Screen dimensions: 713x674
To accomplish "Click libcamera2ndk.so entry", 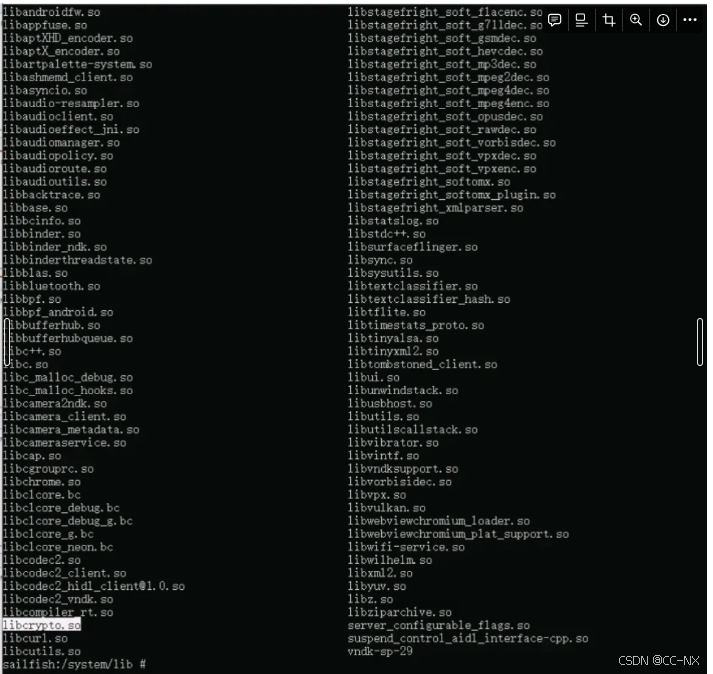I will click(55, 404).
